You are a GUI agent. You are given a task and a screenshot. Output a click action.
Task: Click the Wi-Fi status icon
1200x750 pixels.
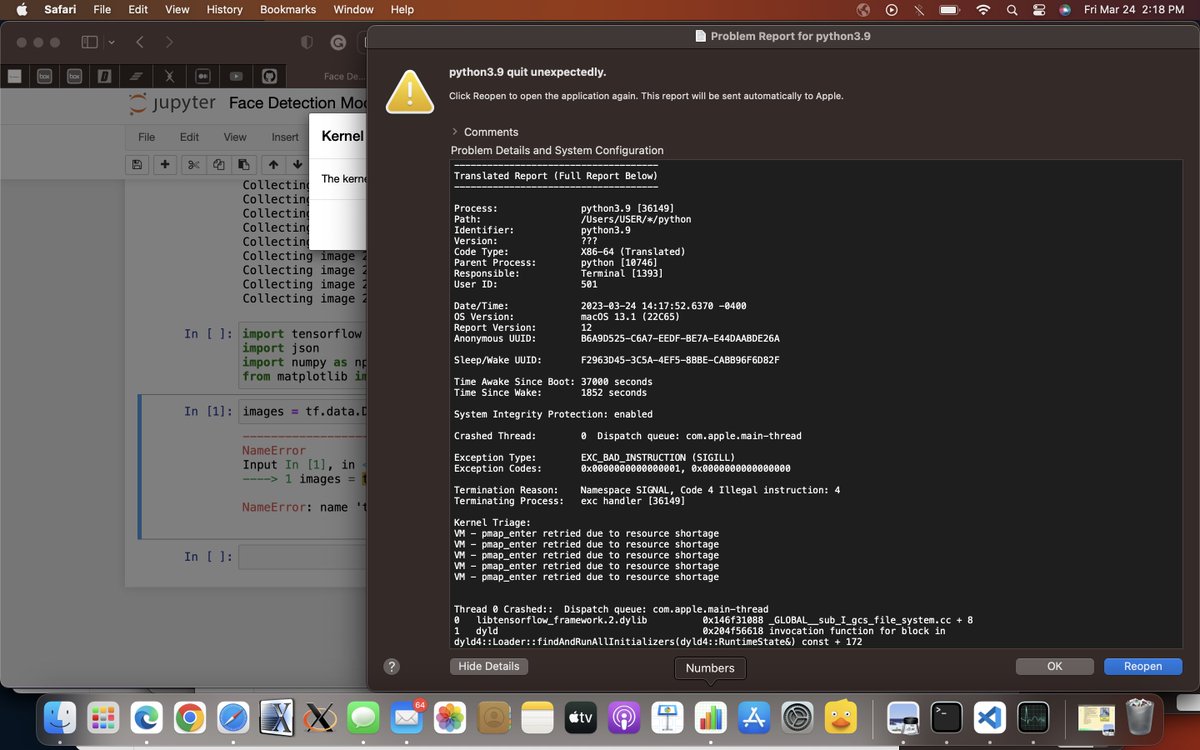(x=983, y=9)
